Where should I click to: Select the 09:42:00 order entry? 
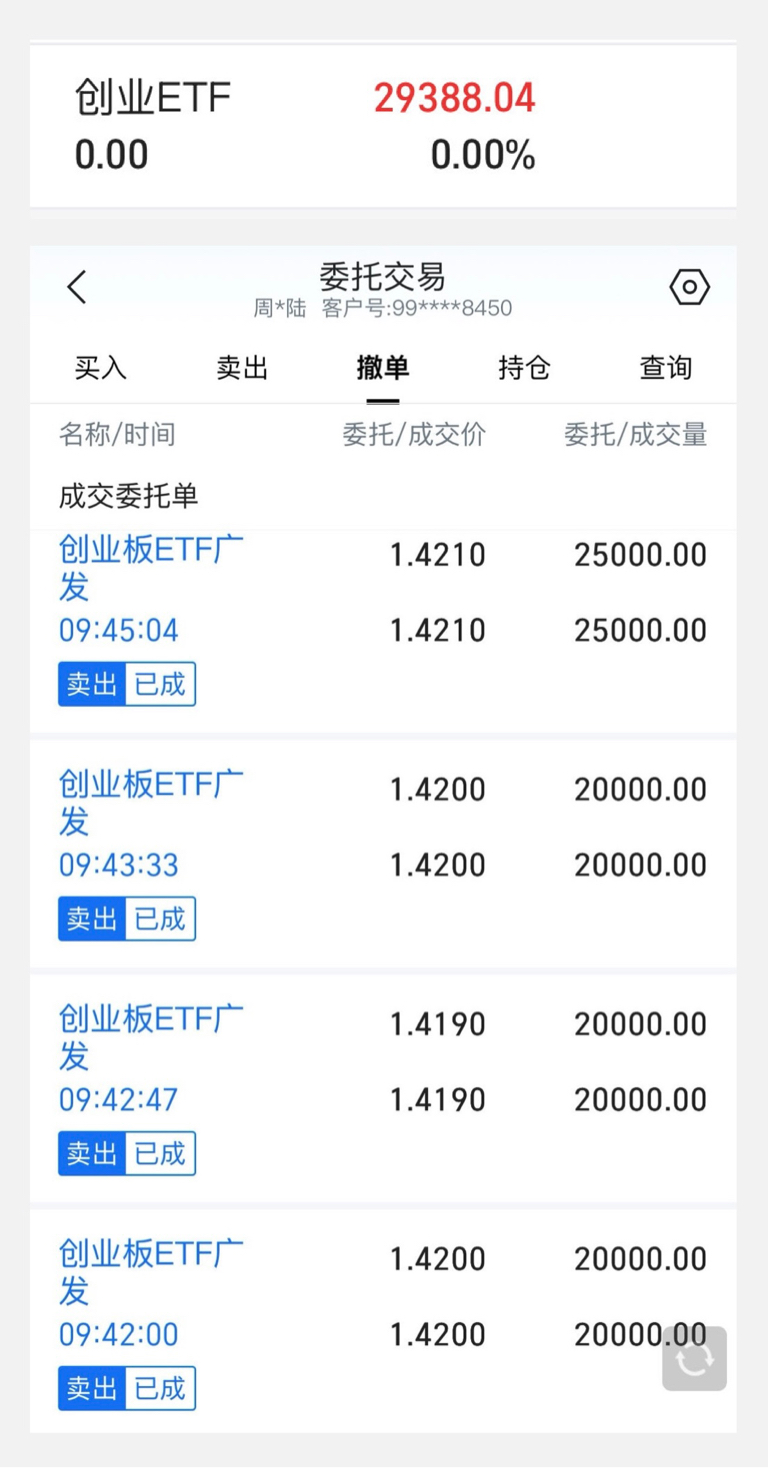click(x=383, y=1322)
